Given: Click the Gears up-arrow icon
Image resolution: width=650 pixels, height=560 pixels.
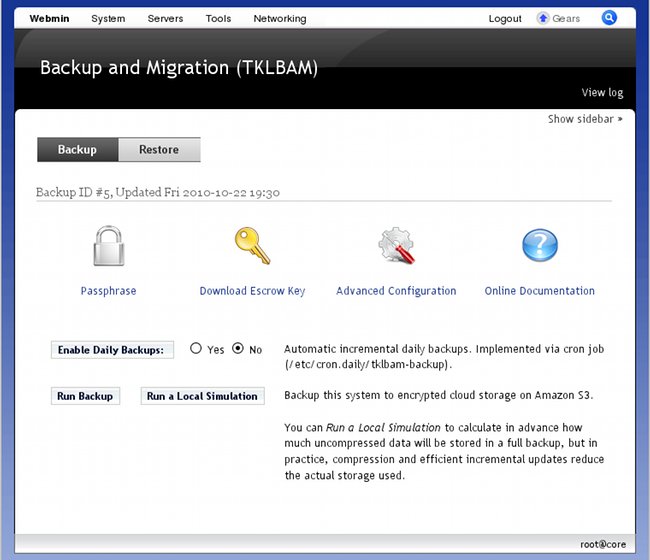Looking at the screenshot, I should 543,18.
